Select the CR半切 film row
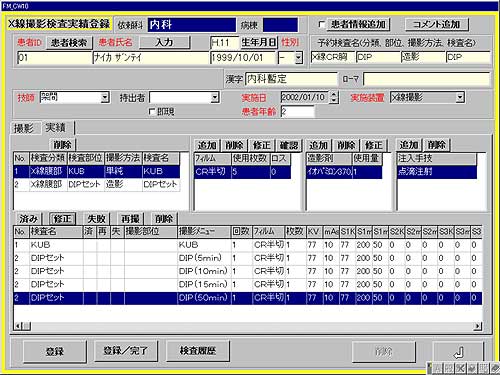This screenshot has height=375, width=500. [x=242, y=172]
